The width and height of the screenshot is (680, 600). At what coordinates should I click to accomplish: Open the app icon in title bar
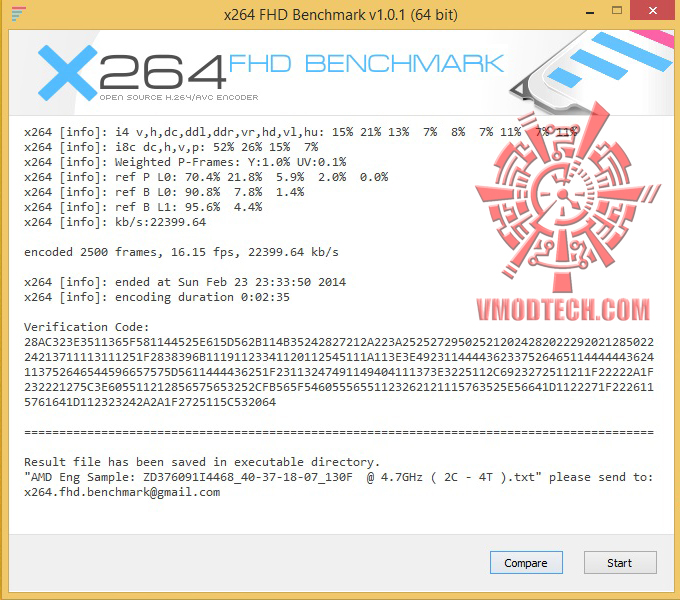point(18,14)
